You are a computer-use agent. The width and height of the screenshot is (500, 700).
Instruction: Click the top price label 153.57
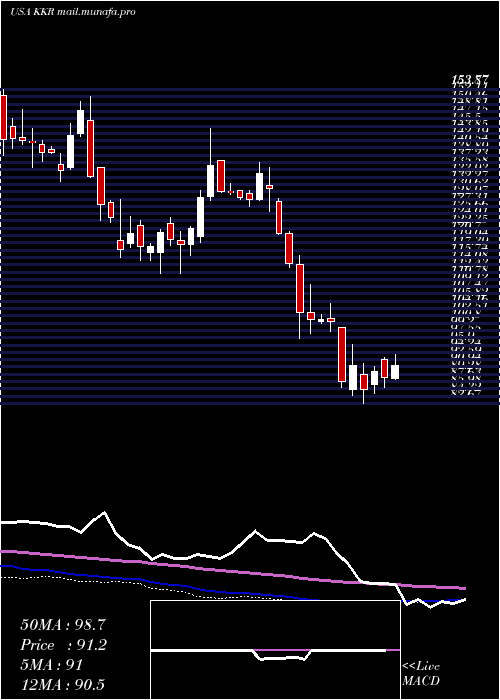click(470, 80)
